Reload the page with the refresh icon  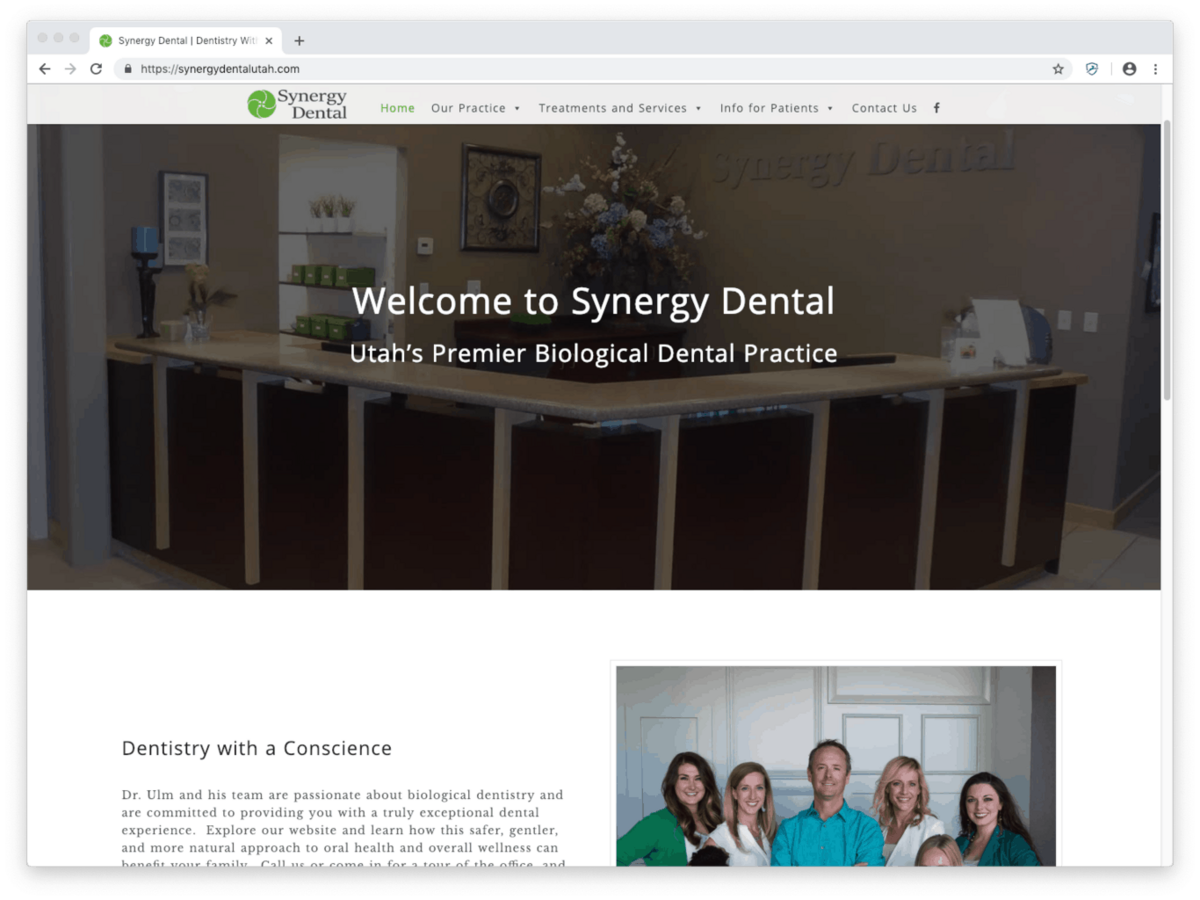point(96,69)
